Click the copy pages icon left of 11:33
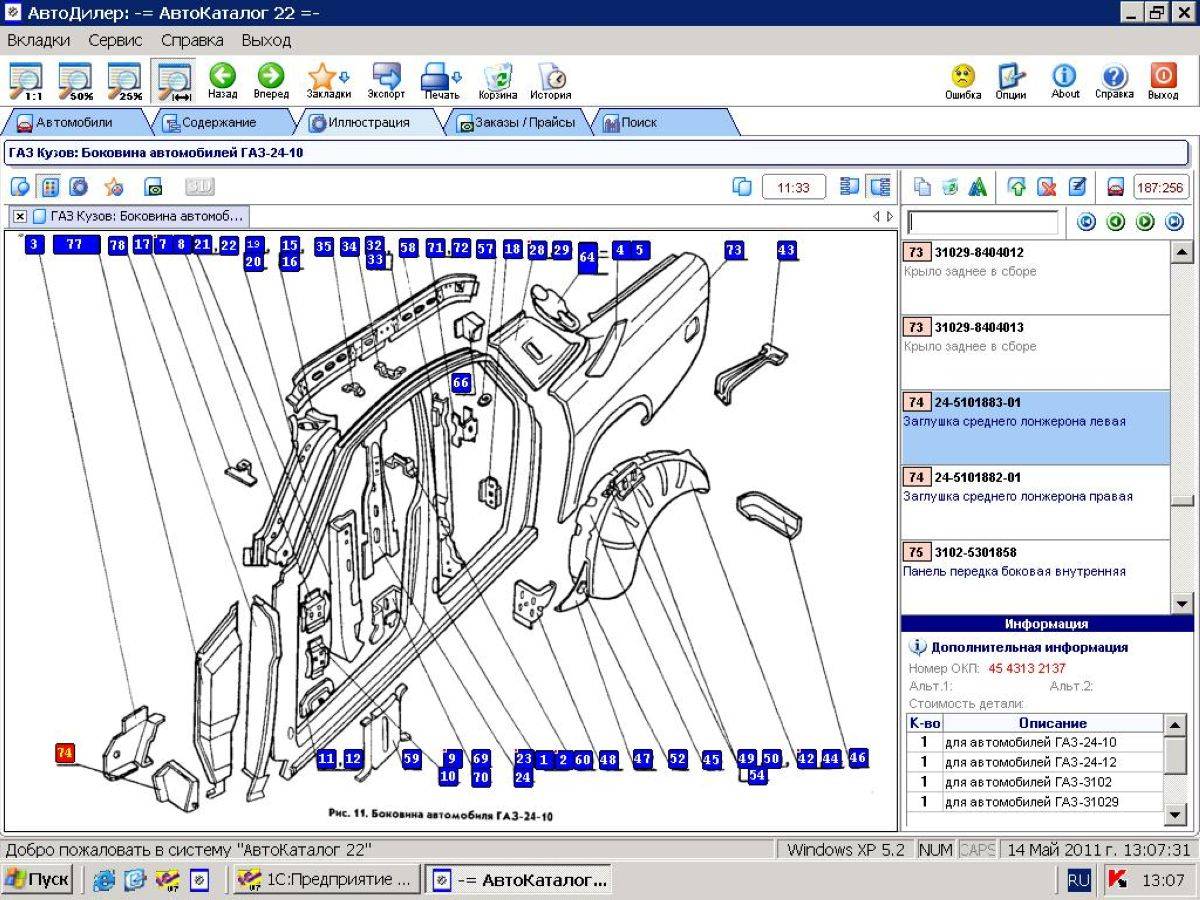Viewport: 1200px width, 900px height. pyautogui.click(x=742, y=187)
